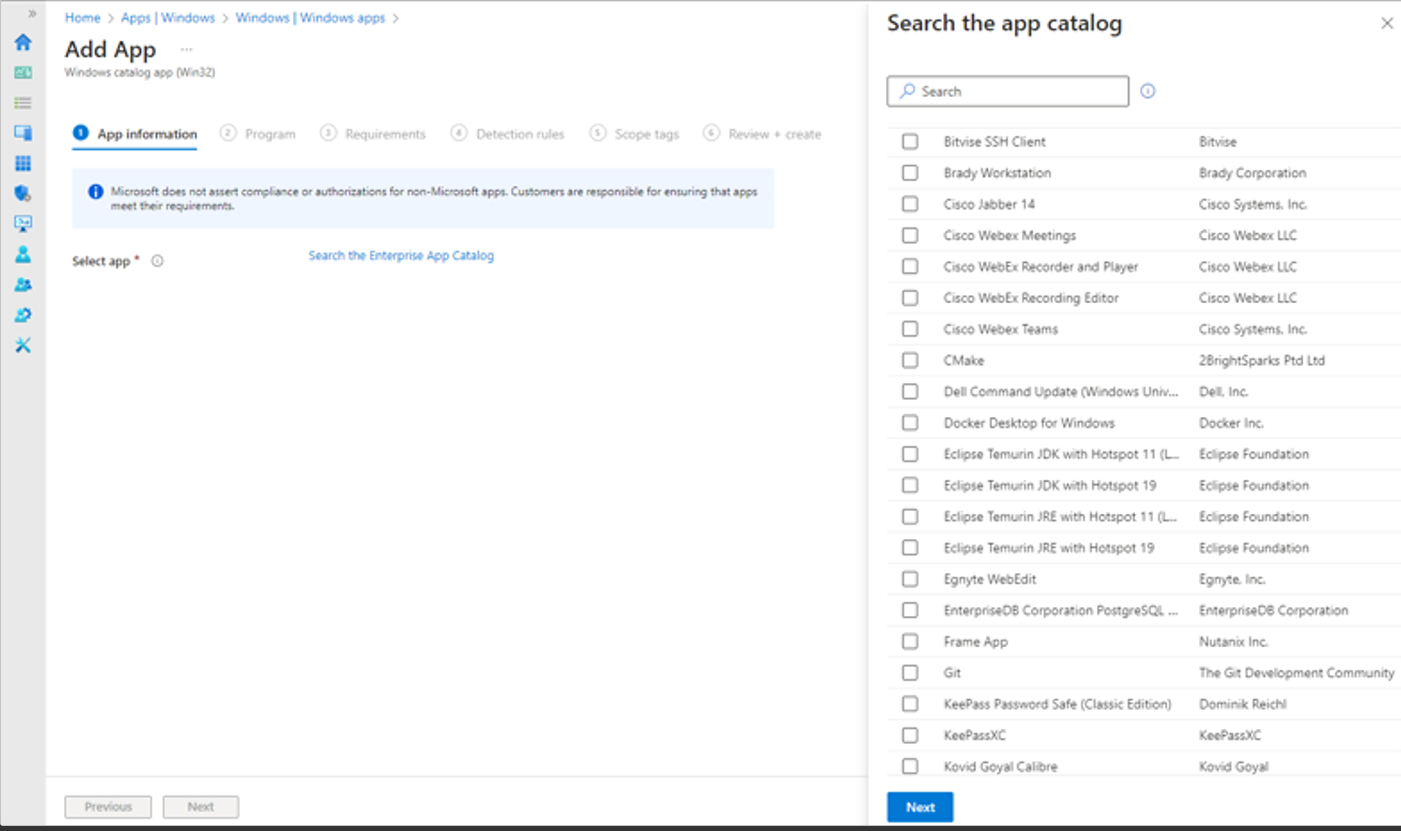
Task: Open Home from the sidebar icon
Action: pyautogui.click(x=23, y=42)
